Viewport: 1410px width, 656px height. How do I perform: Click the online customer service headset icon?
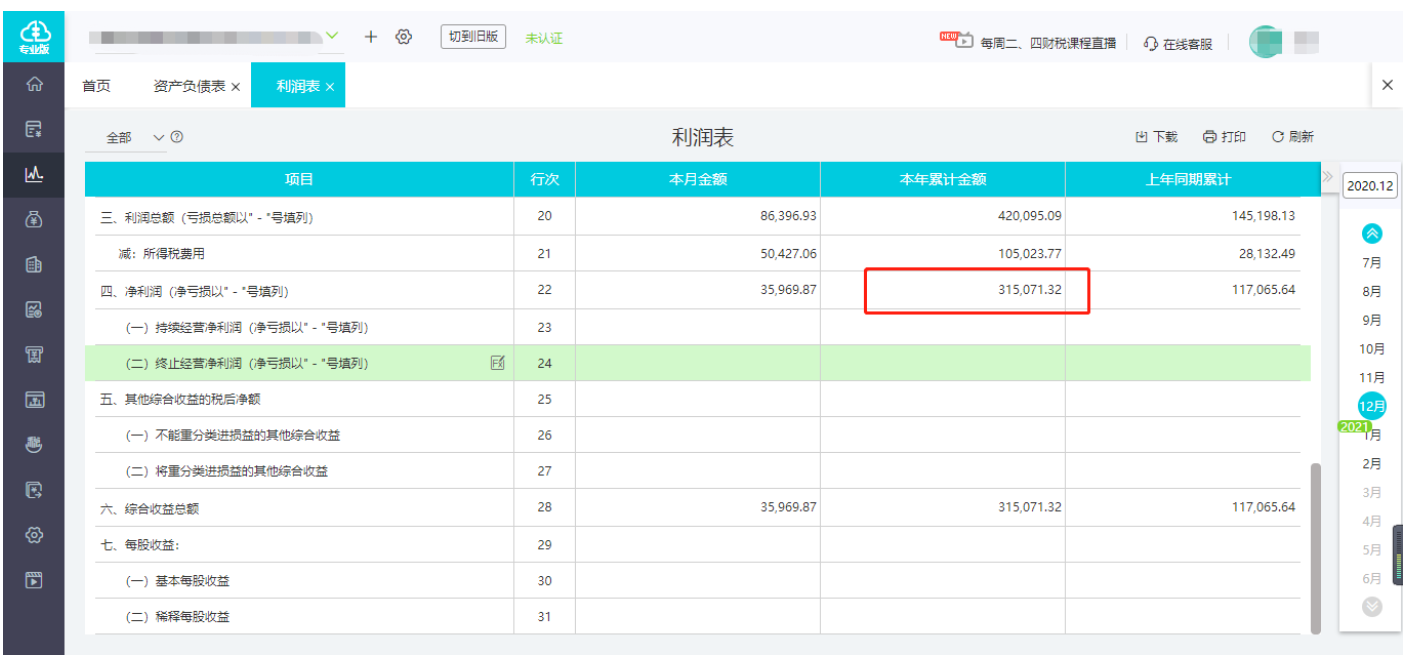point(1151,44)
